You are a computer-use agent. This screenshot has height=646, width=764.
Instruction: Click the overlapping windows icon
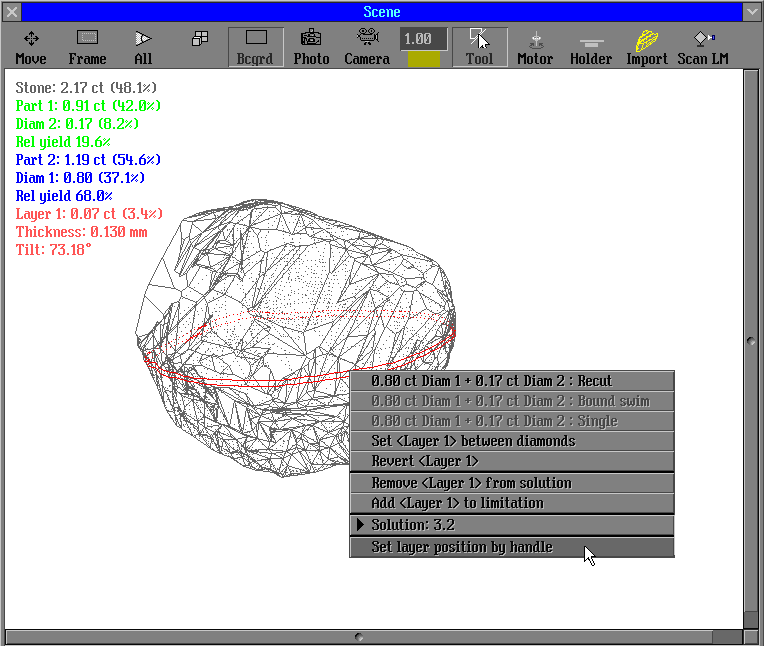point(200,39)
